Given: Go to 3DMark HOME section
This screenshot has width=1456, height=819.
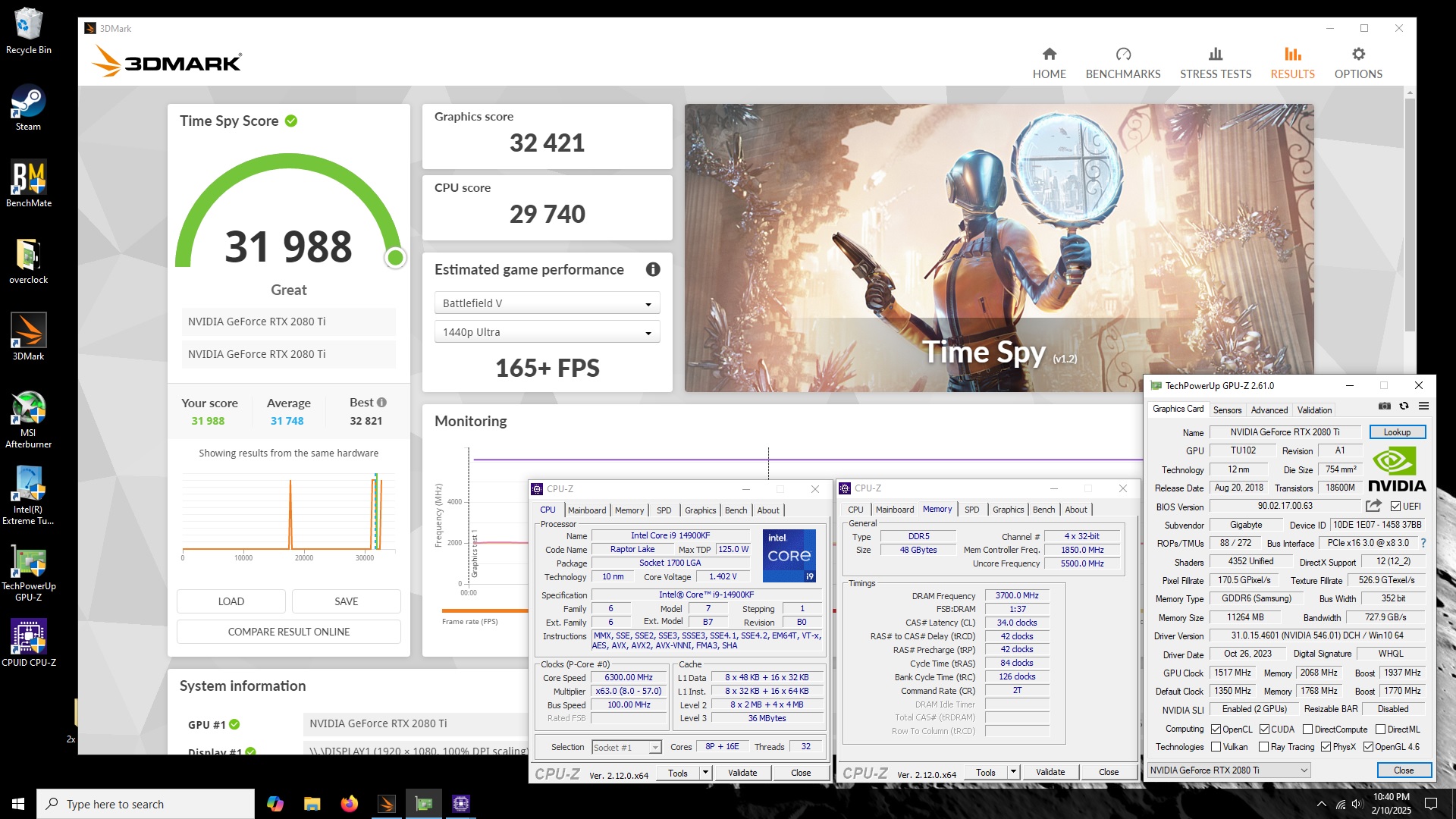Looking at the screenshot, I should pyautogui.click(x=1049, y=63).
